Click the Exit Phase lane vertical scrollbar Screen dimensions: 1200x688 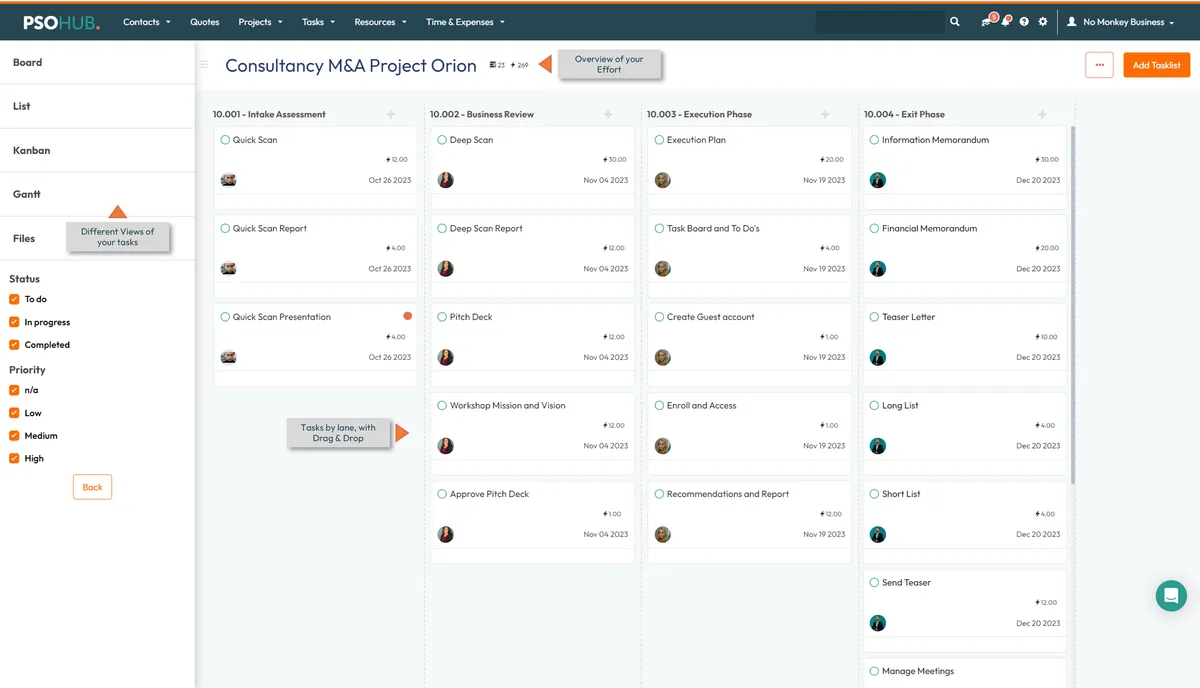pyautogui.click(x=1073, y=305)
